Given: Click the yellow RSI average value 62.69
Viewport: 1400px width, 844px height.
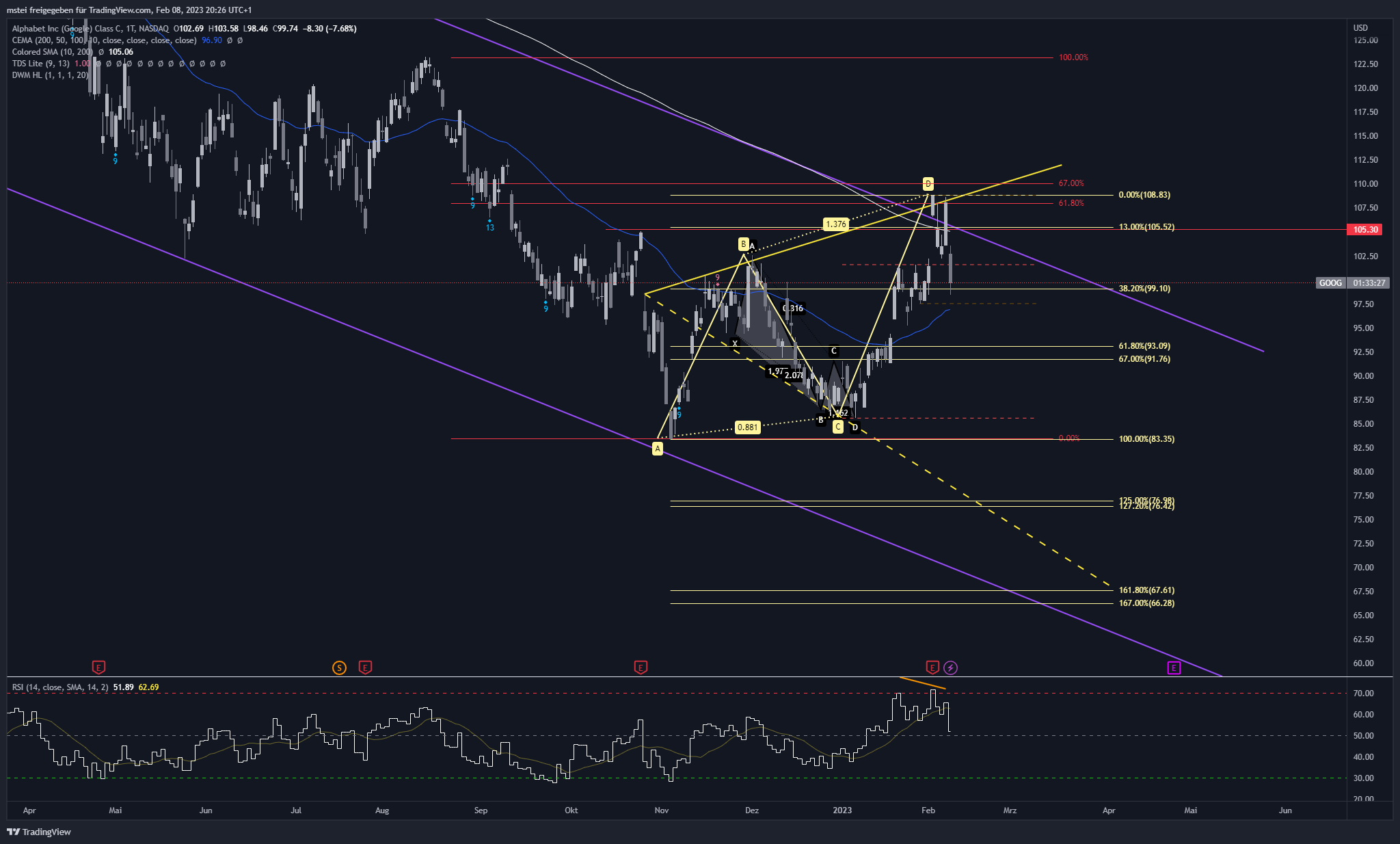Looking at the screenshot, I should [x=148, y=687].
